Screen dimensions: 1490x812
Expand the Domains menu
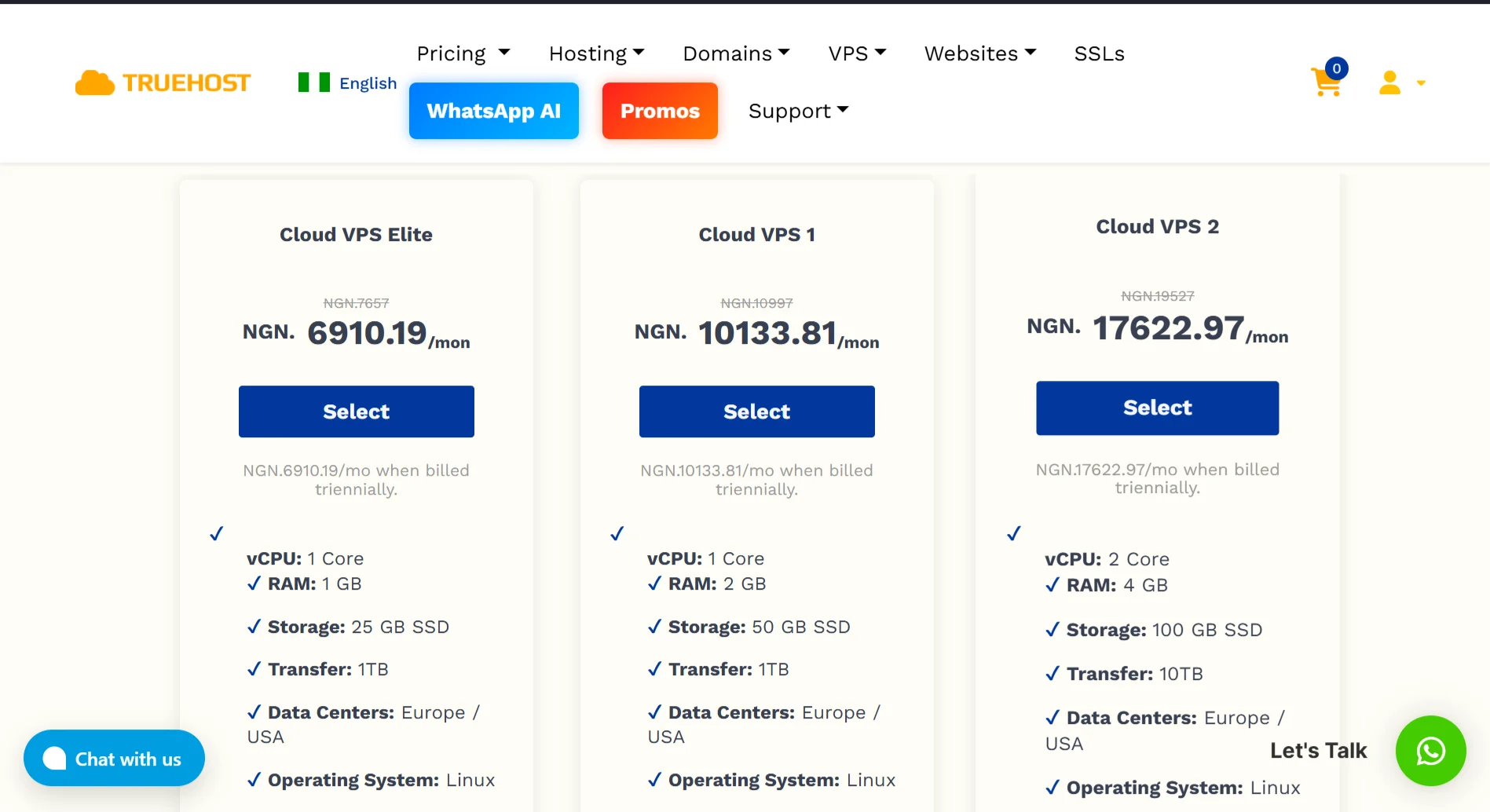pyautogui.click(x=736, y=53)
